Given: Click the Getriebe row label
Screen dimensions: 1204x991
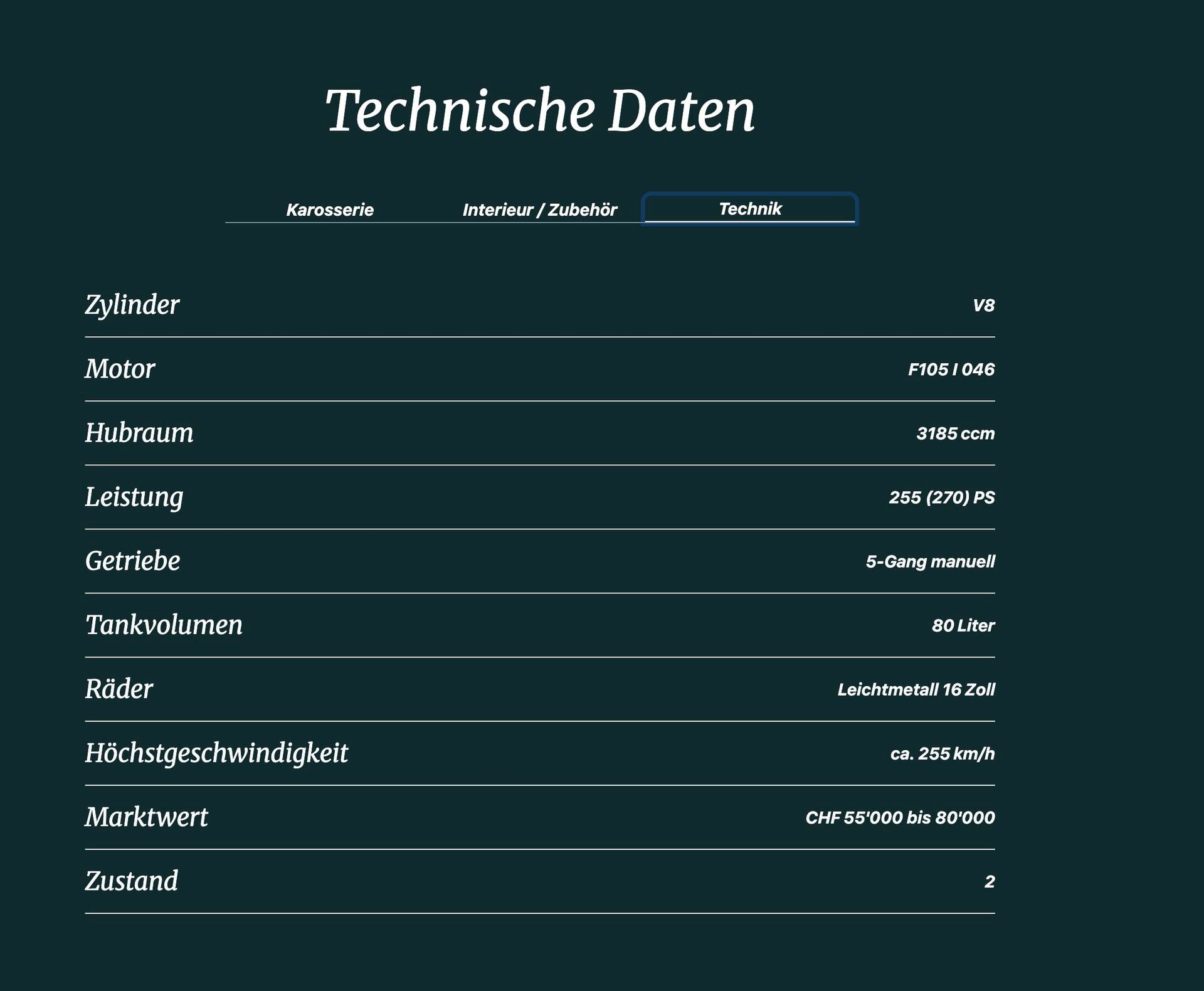Looking at the screenshot, I should (132, 561).
